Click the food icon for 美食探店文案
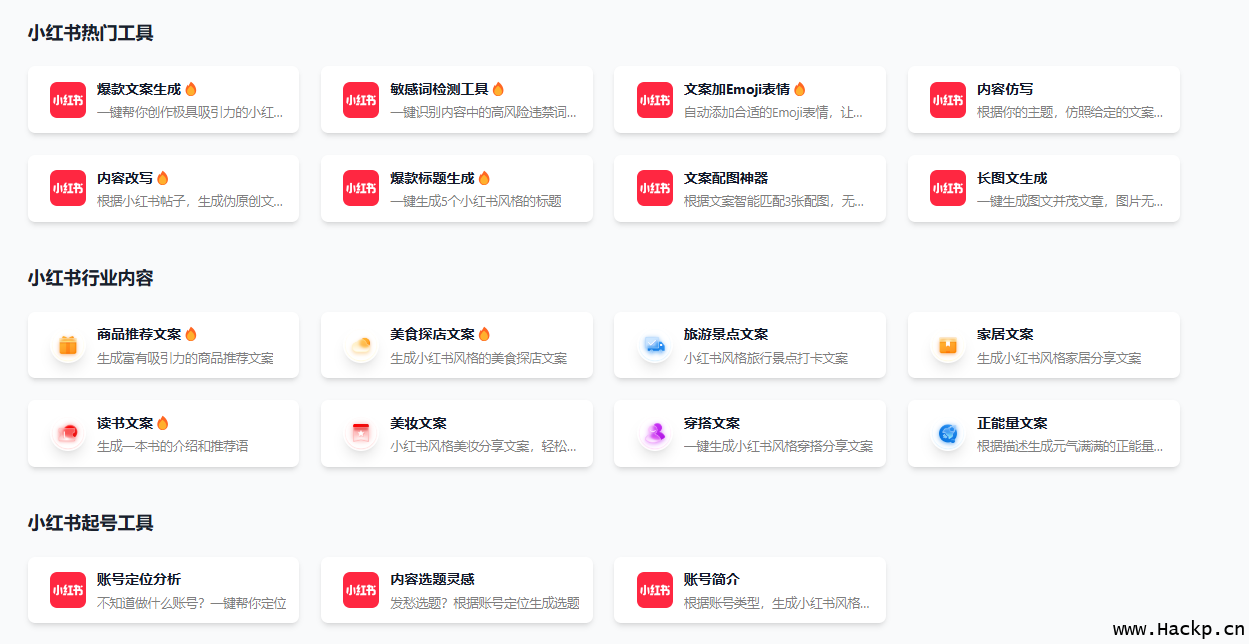The height and width of the screenshot is (644, 1249). point(361,345)
